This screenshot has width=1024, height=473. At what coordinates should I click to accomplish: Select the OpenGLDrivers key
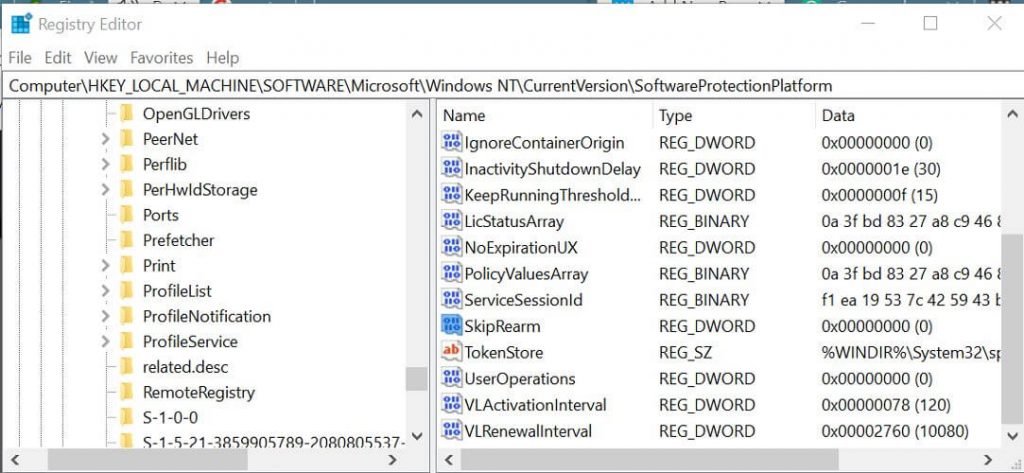click(x=196, y=113)
